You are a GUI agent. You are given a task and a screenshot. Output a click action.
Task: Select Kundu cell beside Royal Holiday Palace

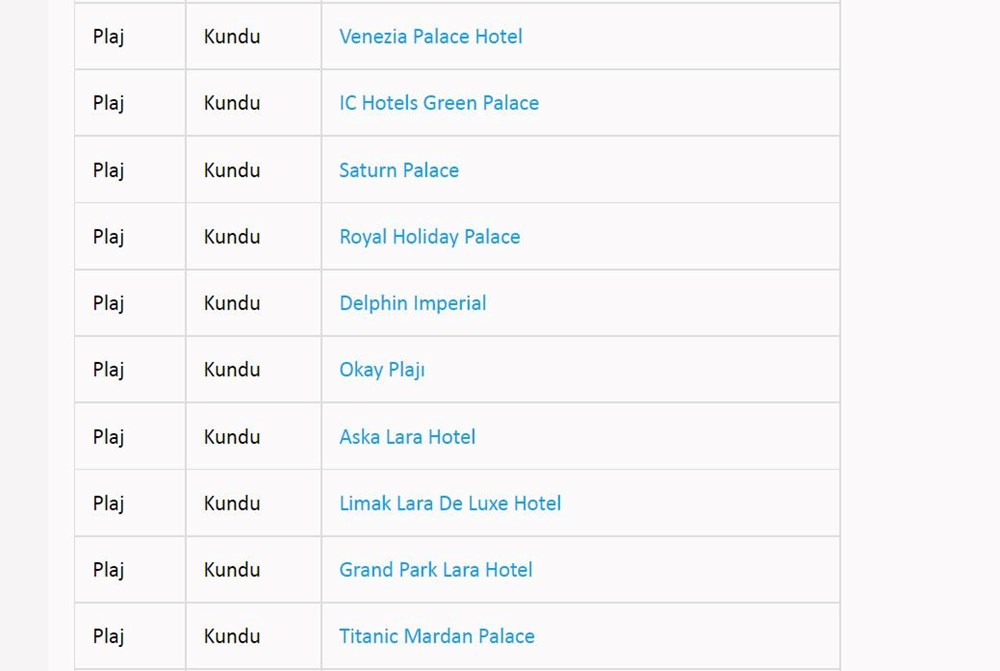click(x=232, y=237)
